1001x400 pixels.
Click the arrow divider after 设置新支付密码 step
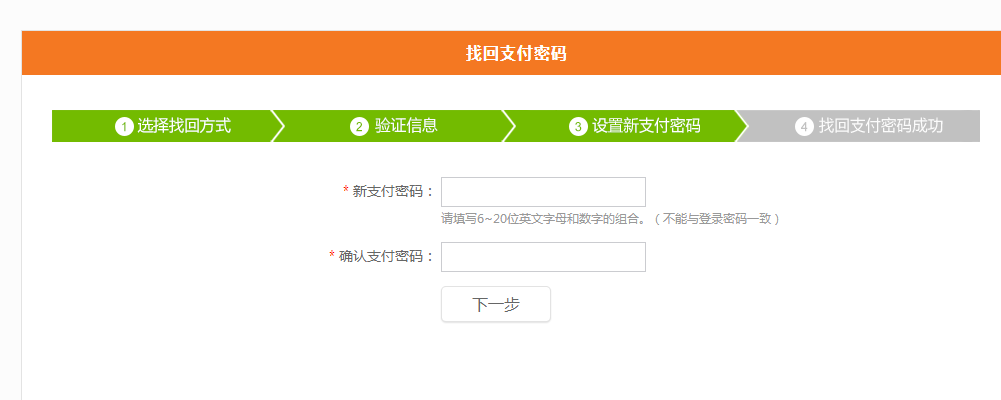741,126
